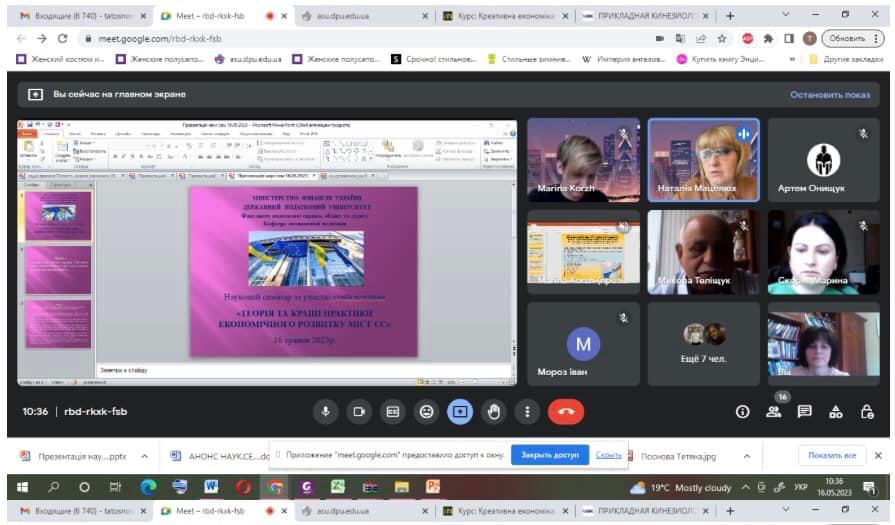Screen dimensions: 895x525
Task: Open Срочно! стильное bookmark
Action: [x=434, y=59]
